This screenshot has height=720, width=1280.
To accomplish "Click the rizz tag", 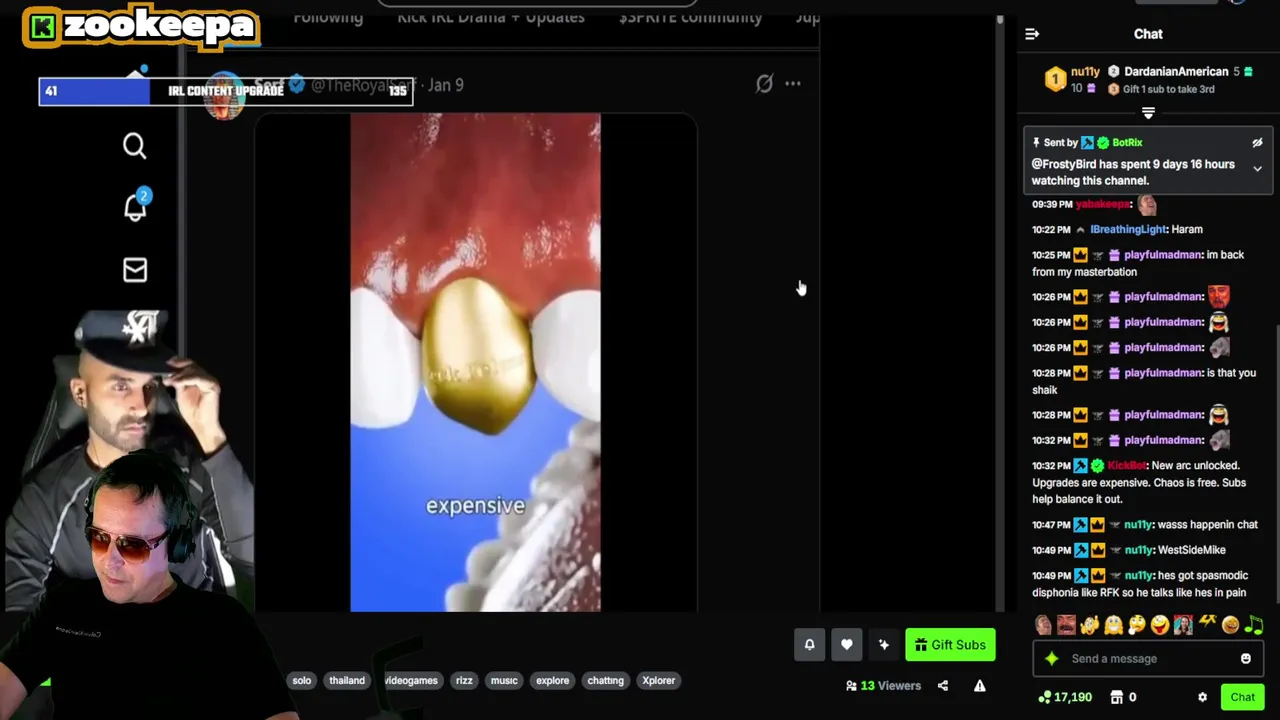I will pos(464,681).
